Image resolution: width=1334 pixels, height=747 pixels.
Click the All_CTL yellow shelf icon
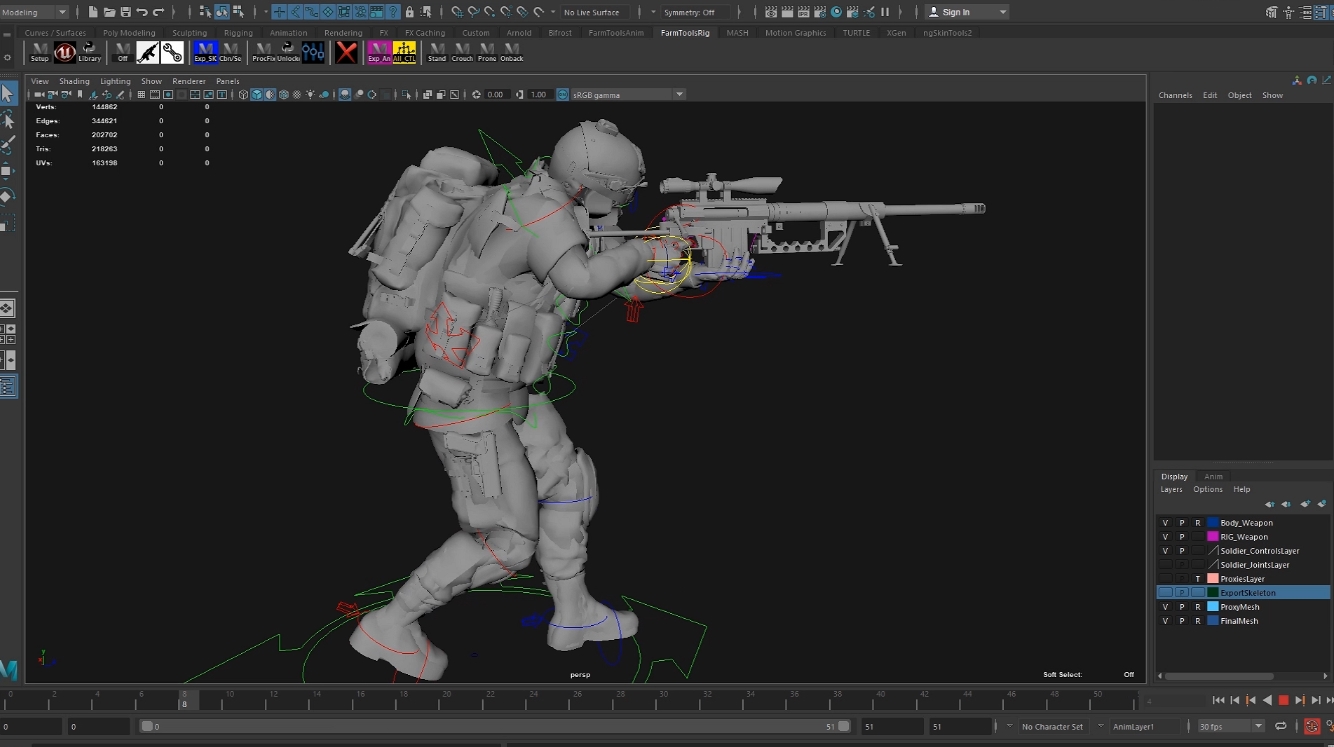[x=404, y=52]
